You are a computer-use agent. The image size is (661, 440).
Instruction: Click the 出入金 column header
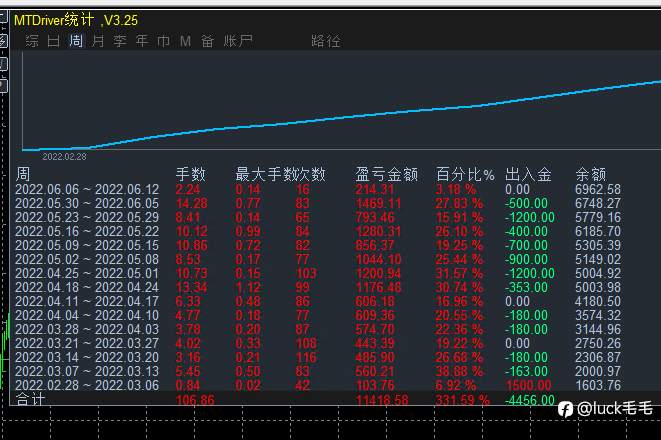coord(528,174)
